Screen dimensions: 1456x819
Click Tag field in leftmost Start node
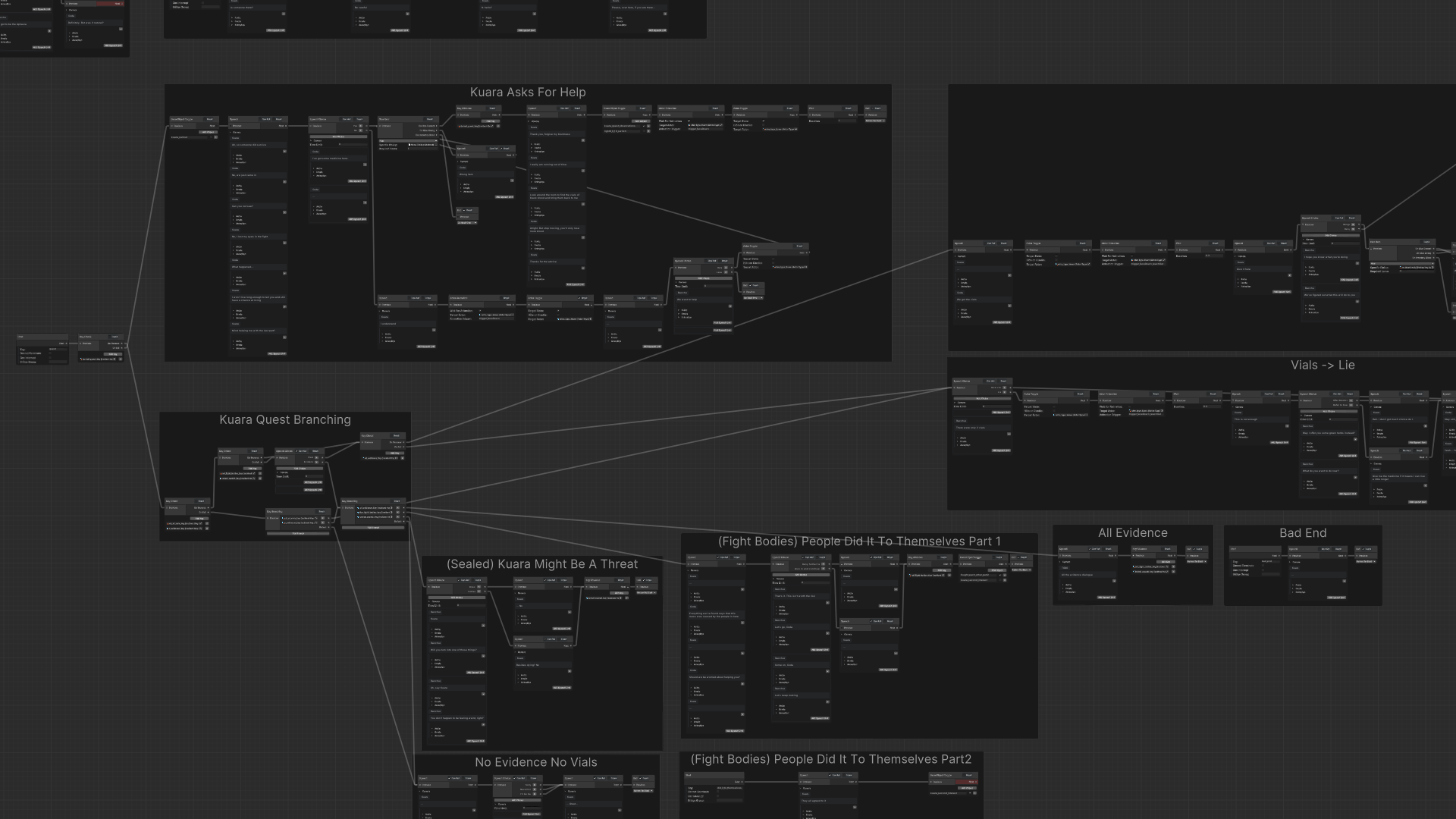(x=58, y=349)
